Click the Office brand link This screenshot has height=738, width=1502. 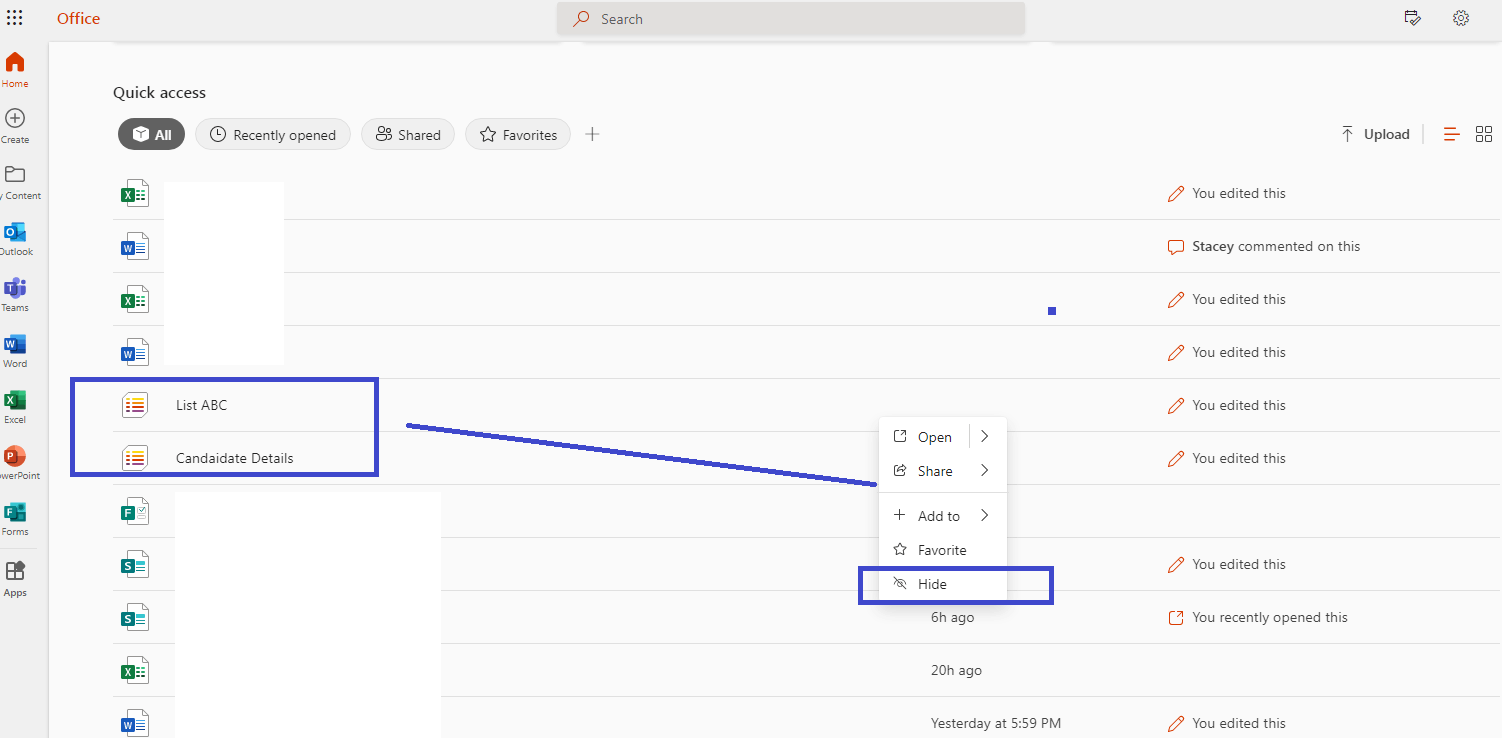78,19
